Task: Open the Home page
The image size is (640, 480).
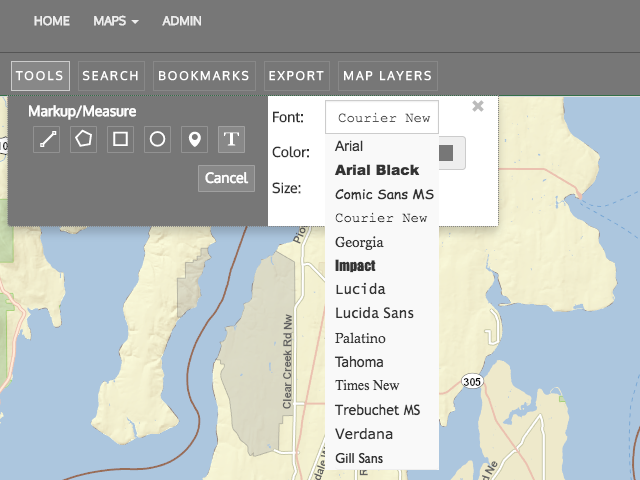Action: pyautogui.click(x=52, y=21)
